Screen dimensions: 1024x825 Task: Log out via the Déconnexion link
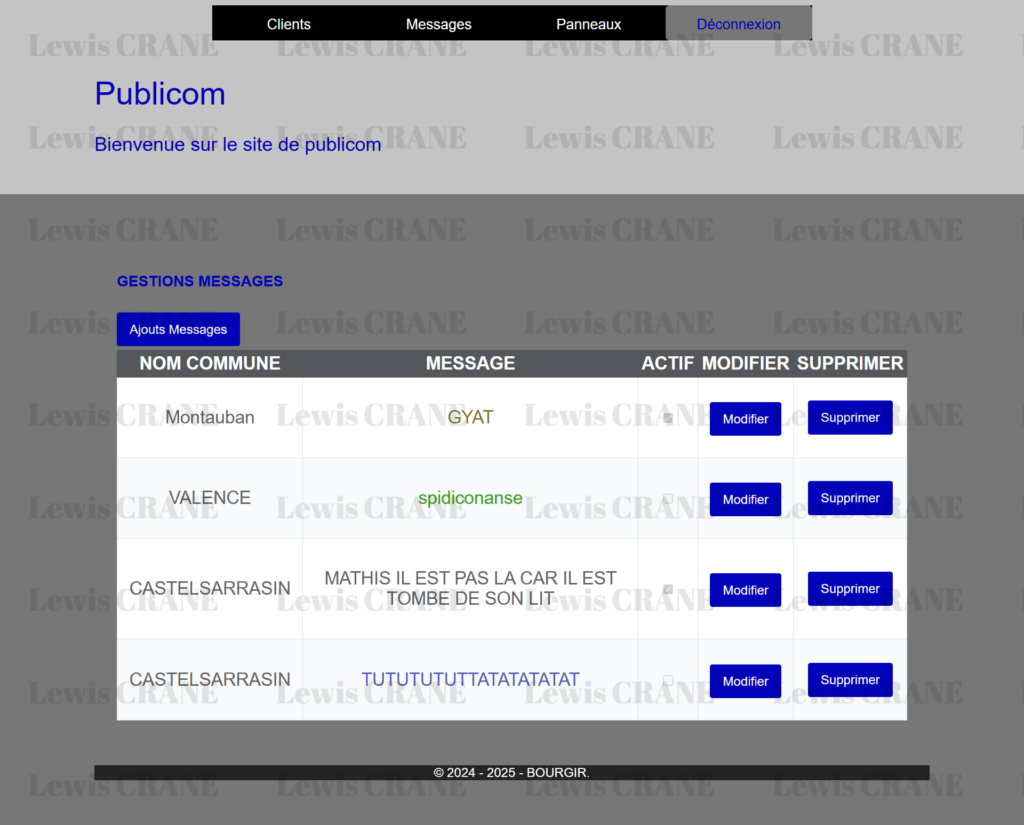tap(739, 24)
